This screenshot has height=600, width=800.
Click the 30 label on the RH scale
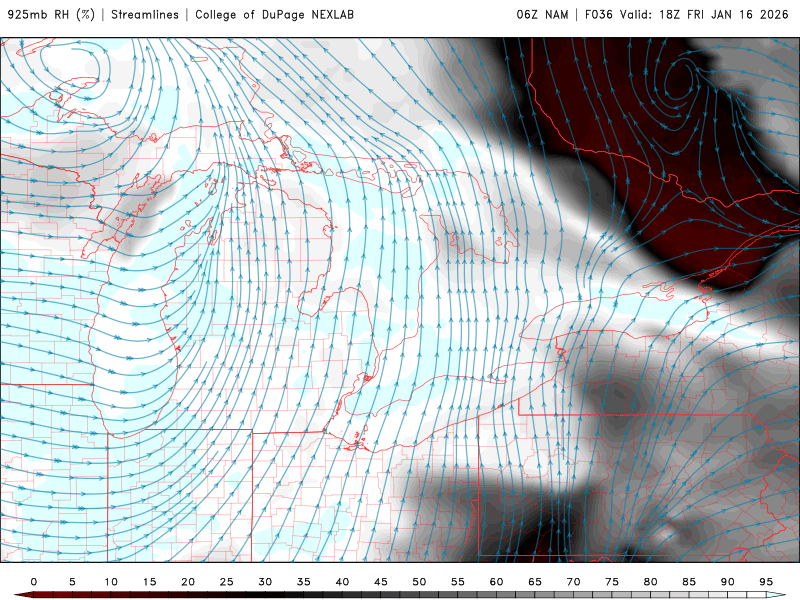coord(265,582)
